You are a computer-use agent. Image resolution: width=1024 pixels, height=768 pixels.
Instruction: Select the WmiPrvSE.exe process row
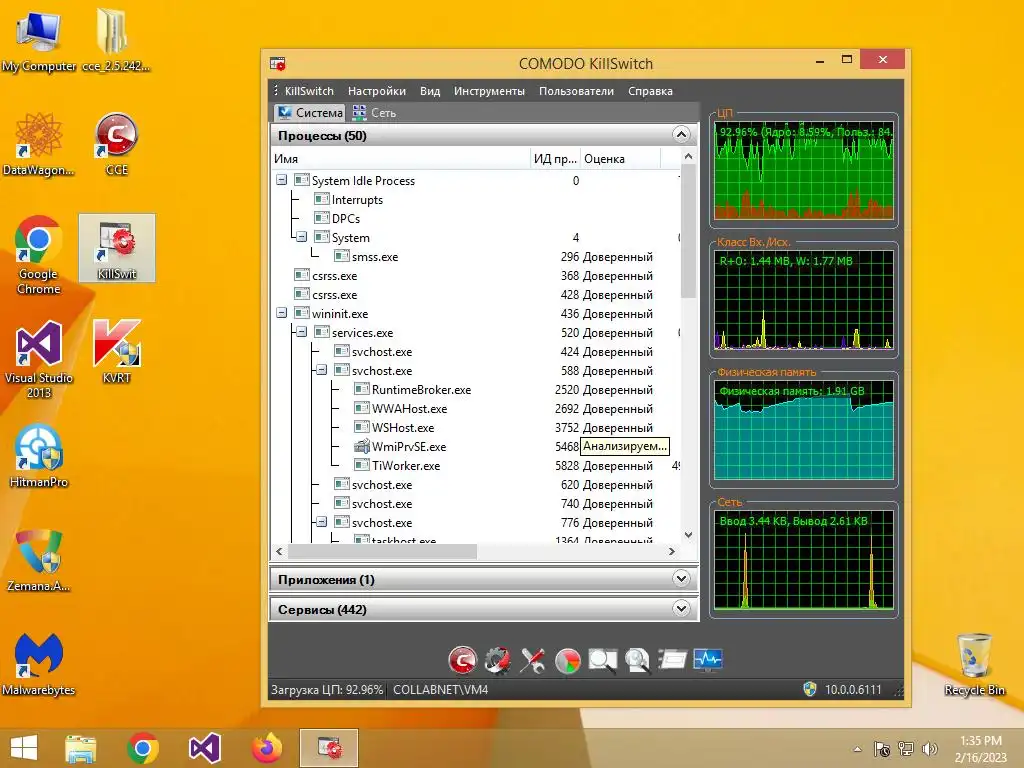(476, 447)
